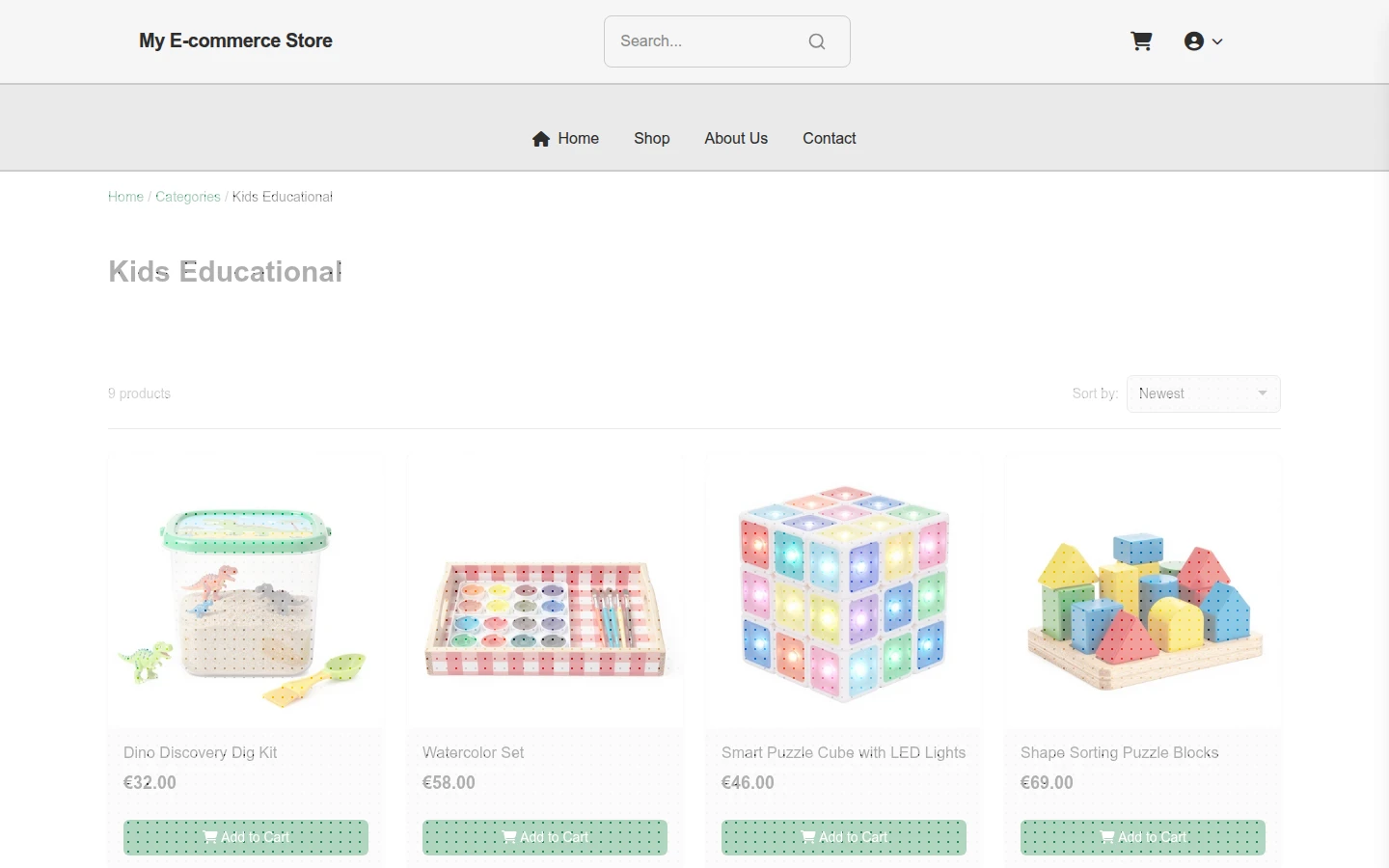Open the Dino Discovery Dig Kit image
Screen dimensions: 1389x868
246,591
